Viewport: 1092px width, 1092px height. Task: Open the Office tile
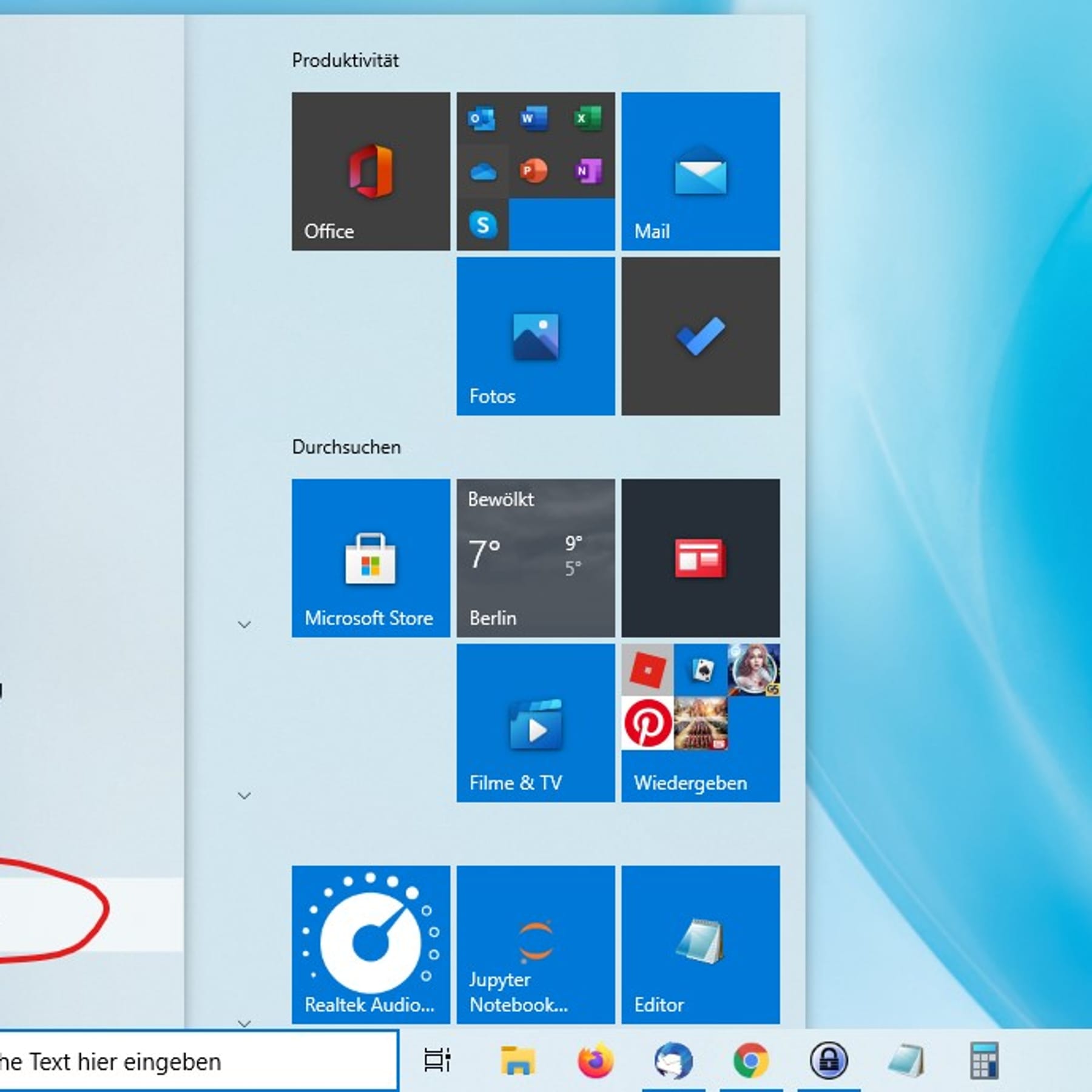371,171
